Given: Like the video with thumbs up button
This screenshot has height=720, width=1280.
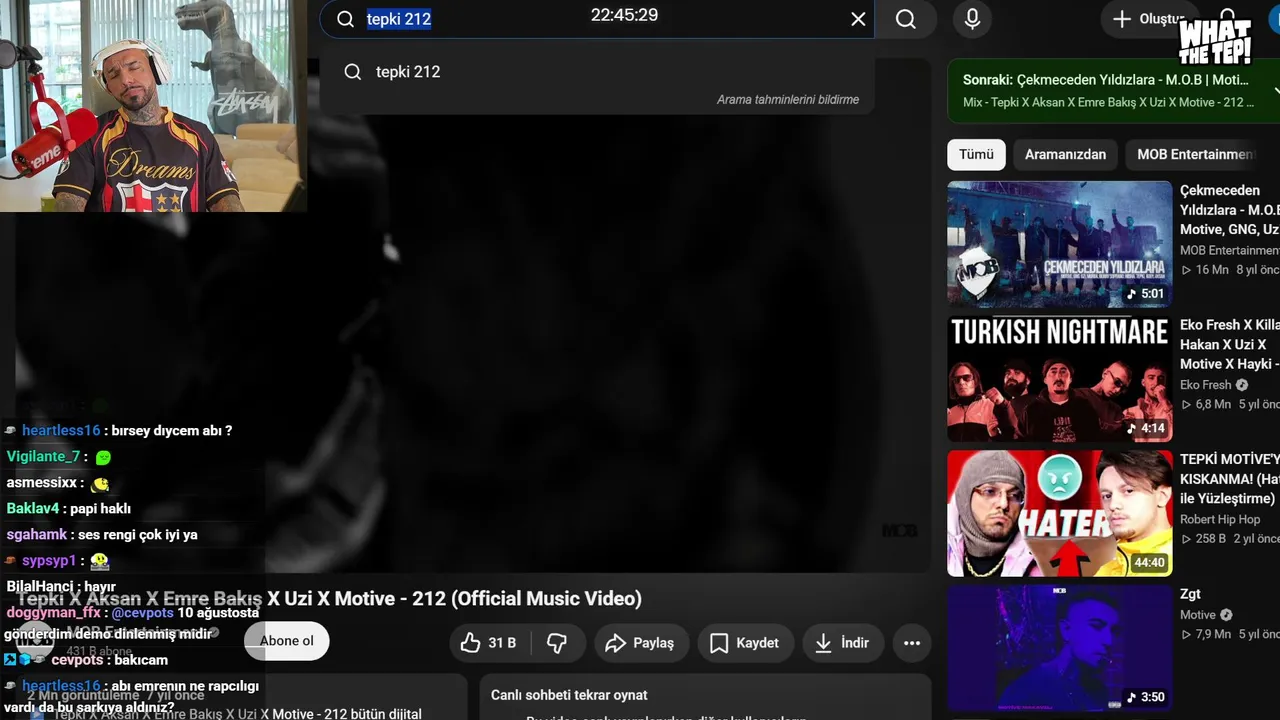Looking at the screenshot, I should pyautogui.click(x=489, y=643).
